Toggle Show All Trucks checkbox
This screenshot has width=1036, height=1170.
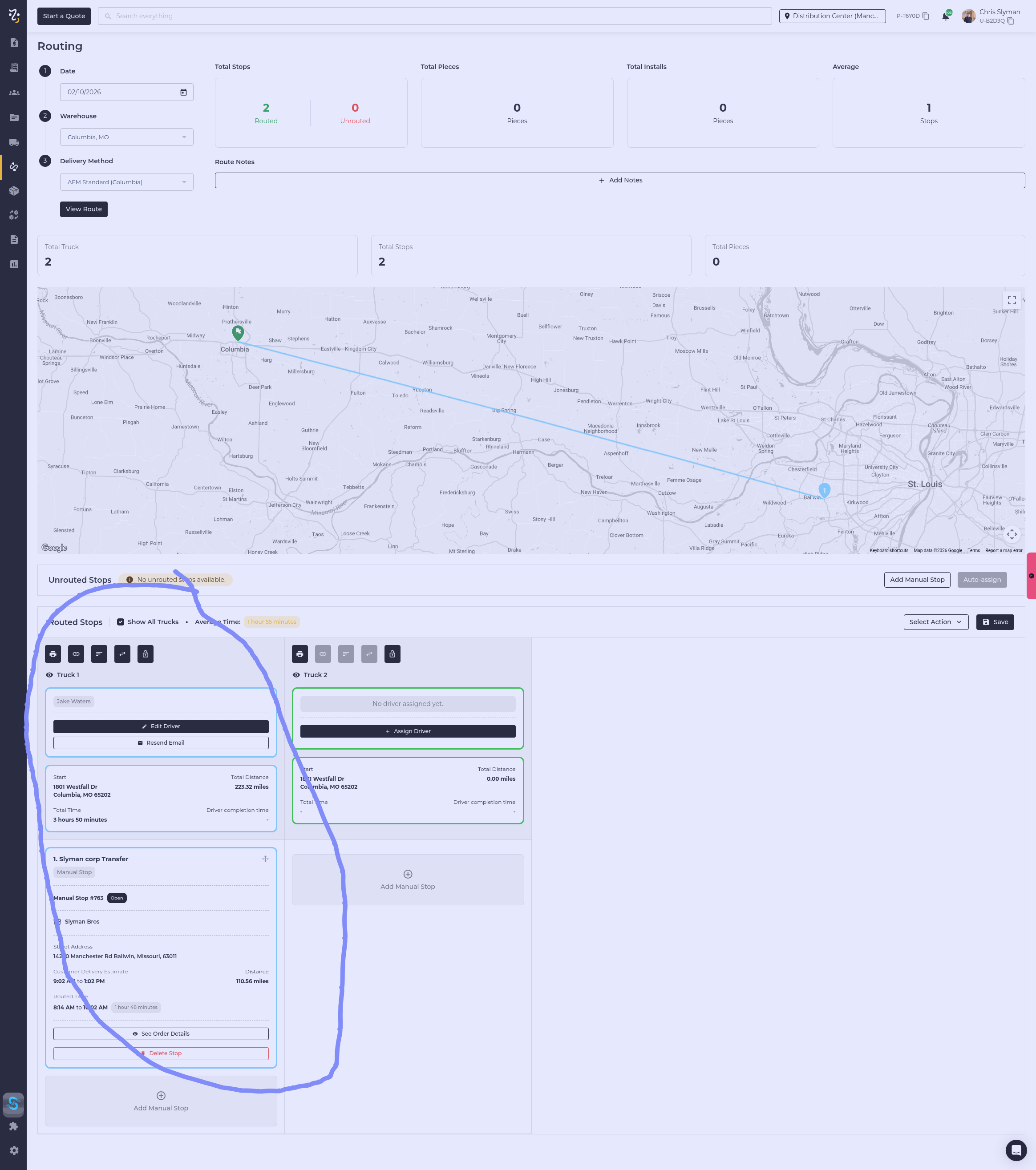pyautogui.click(x=120, y=621)
